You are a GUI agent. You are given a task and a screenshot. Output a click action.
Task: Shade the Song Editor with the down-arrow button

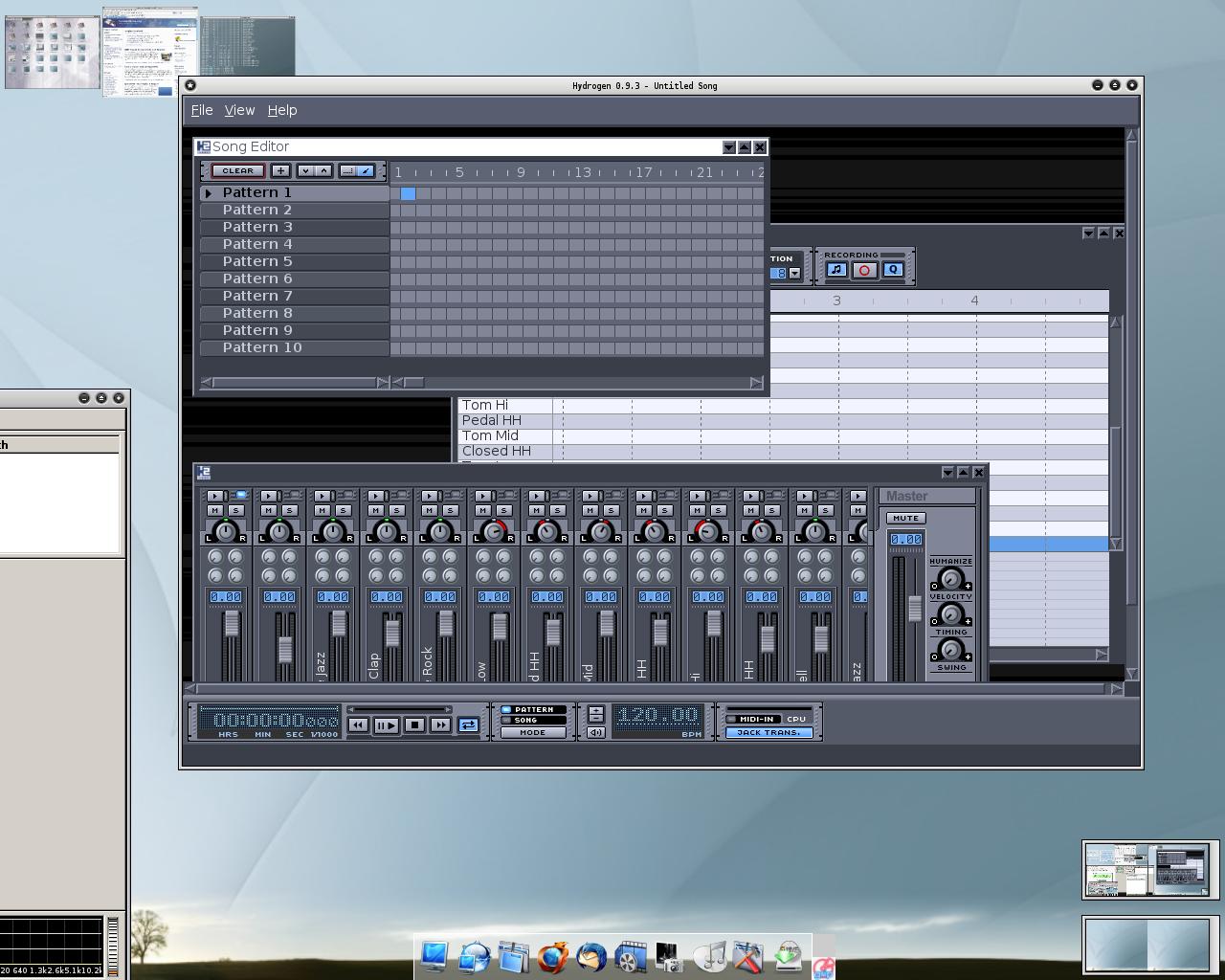pyautogui.click(x=729, y=147)
